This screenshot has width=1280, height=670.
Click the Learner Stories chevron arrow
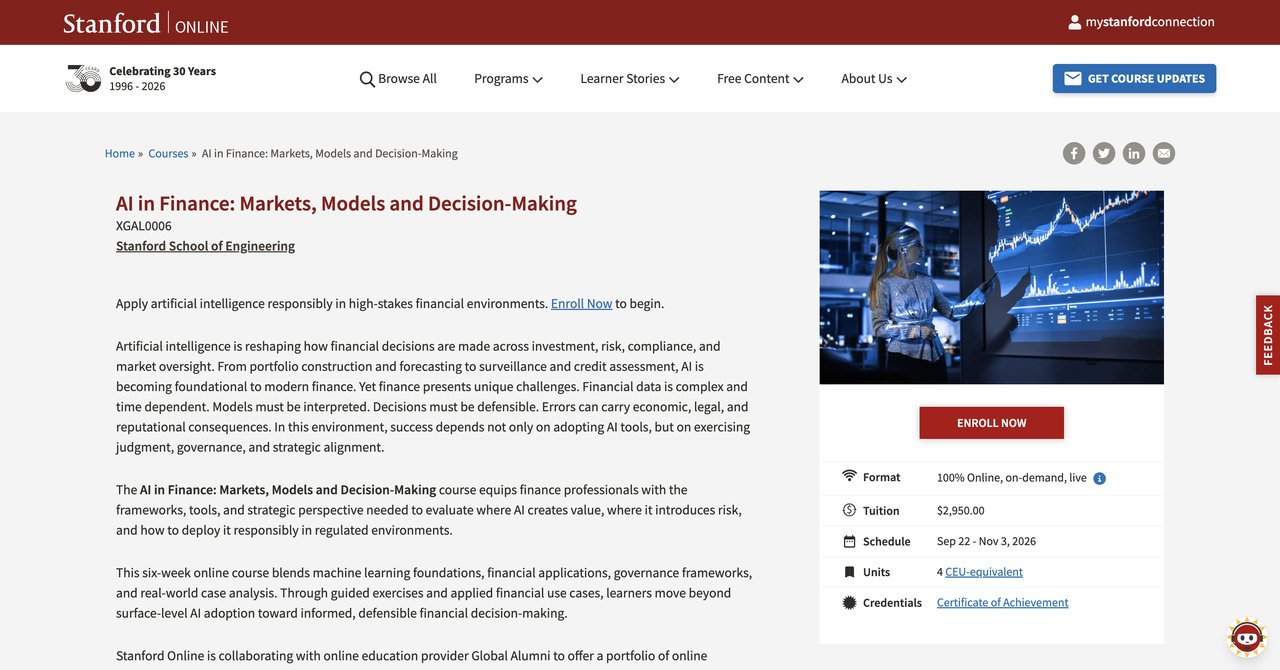point(674,80)
